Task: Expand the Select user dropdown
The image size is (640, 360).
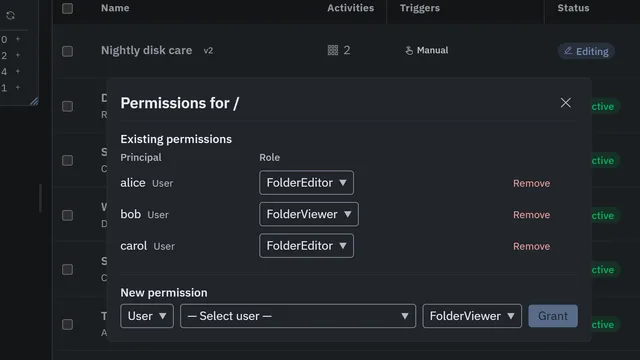Action: pos(298,316)
